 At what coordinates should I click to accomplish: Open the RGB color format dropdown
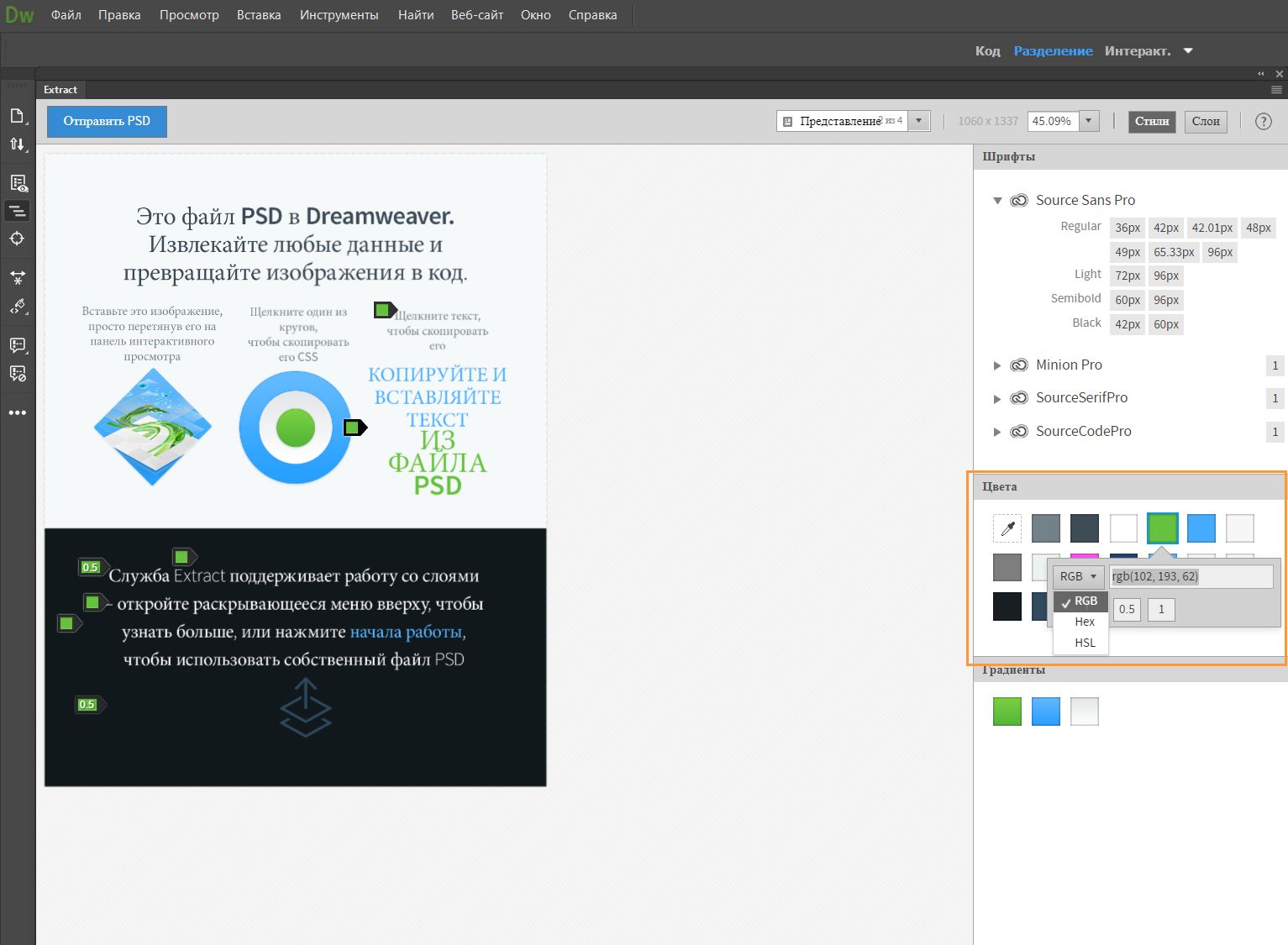[1079, 576]
